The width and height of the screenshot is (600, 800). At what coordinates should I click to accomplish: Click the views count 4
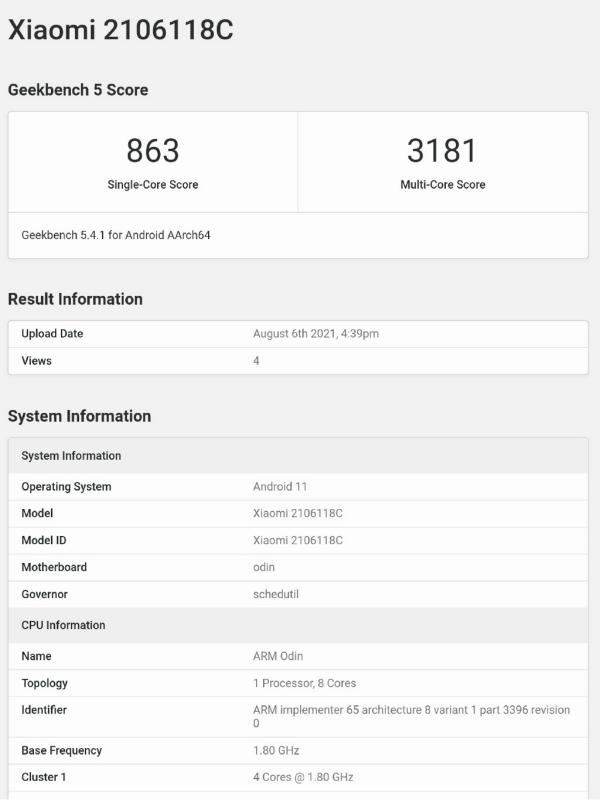[256, 361]
